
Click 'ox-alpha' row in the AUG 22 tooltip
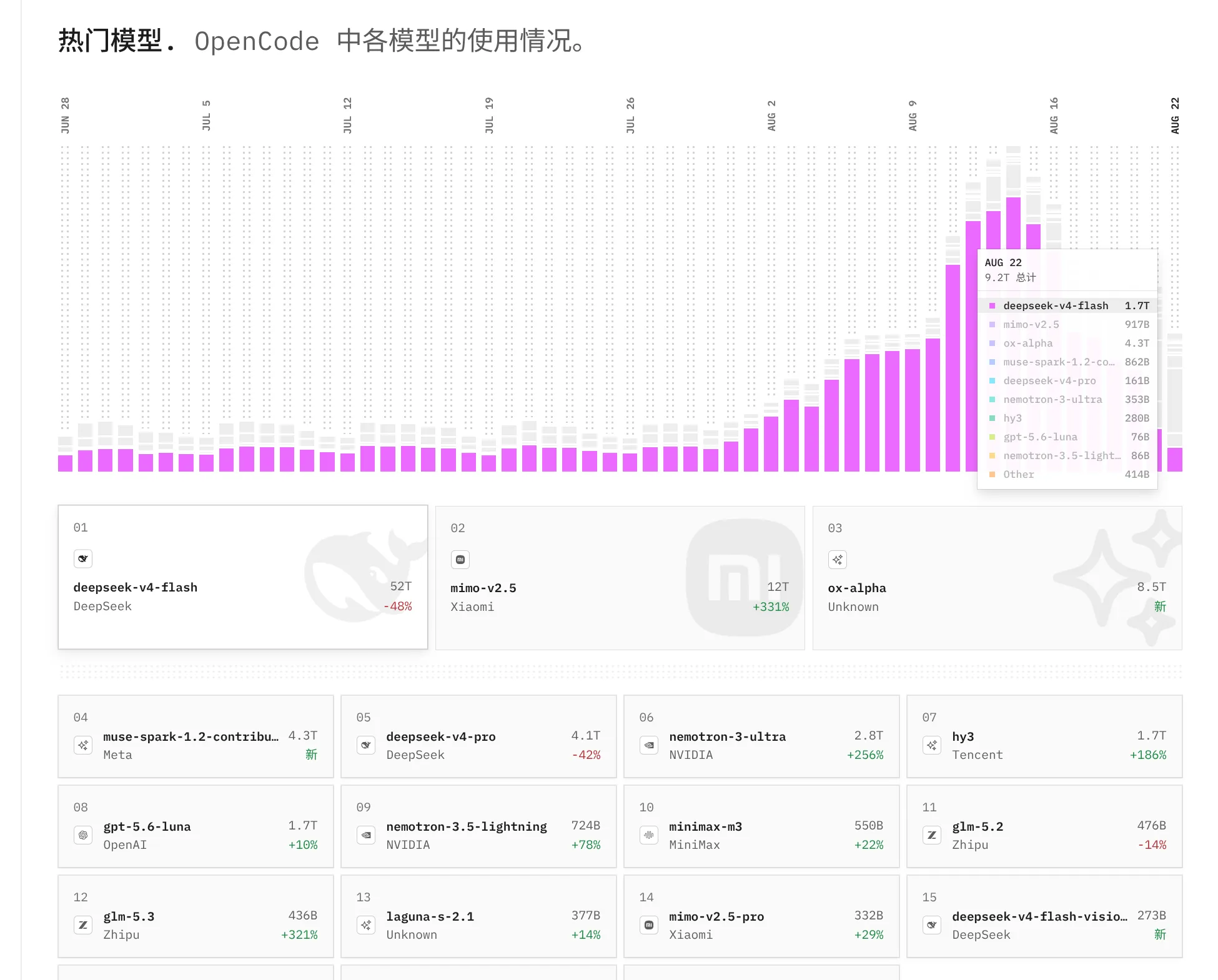tap(1069, 344)
